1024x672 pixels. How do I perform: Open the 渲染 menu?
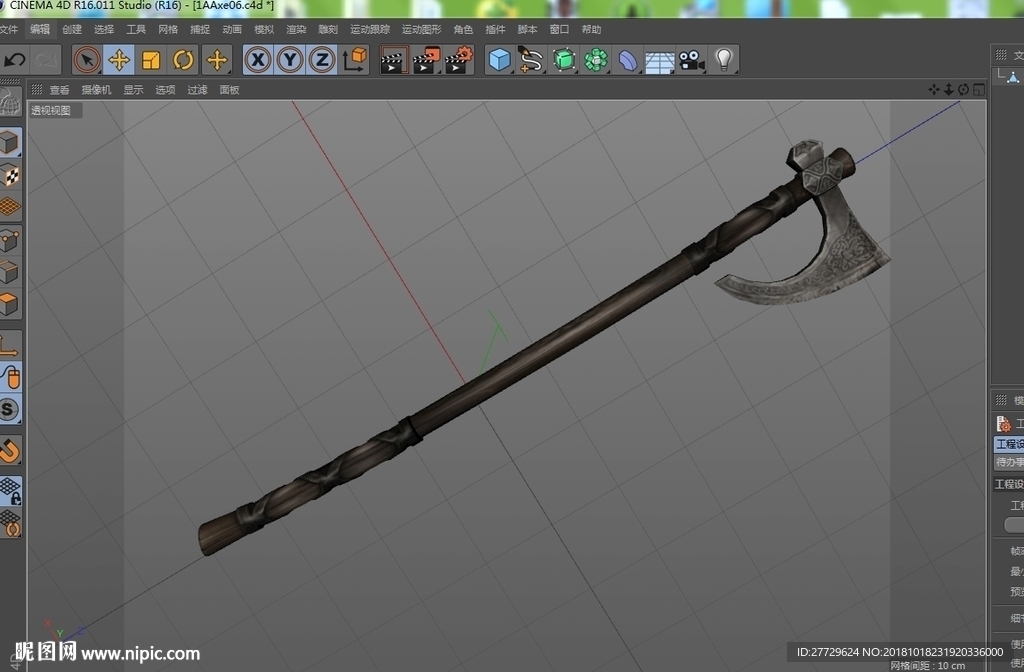pos(296,29)
